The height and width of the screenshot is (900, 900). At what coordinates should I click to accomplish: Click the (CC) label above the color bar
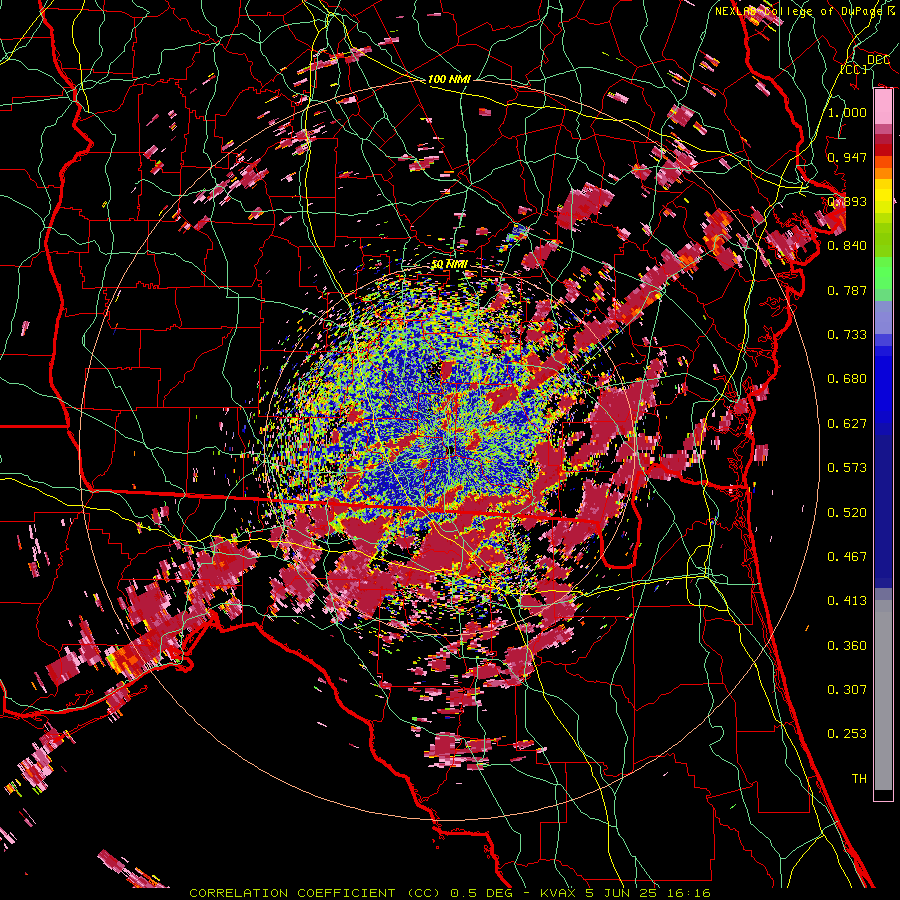click(x=854, y=69)
